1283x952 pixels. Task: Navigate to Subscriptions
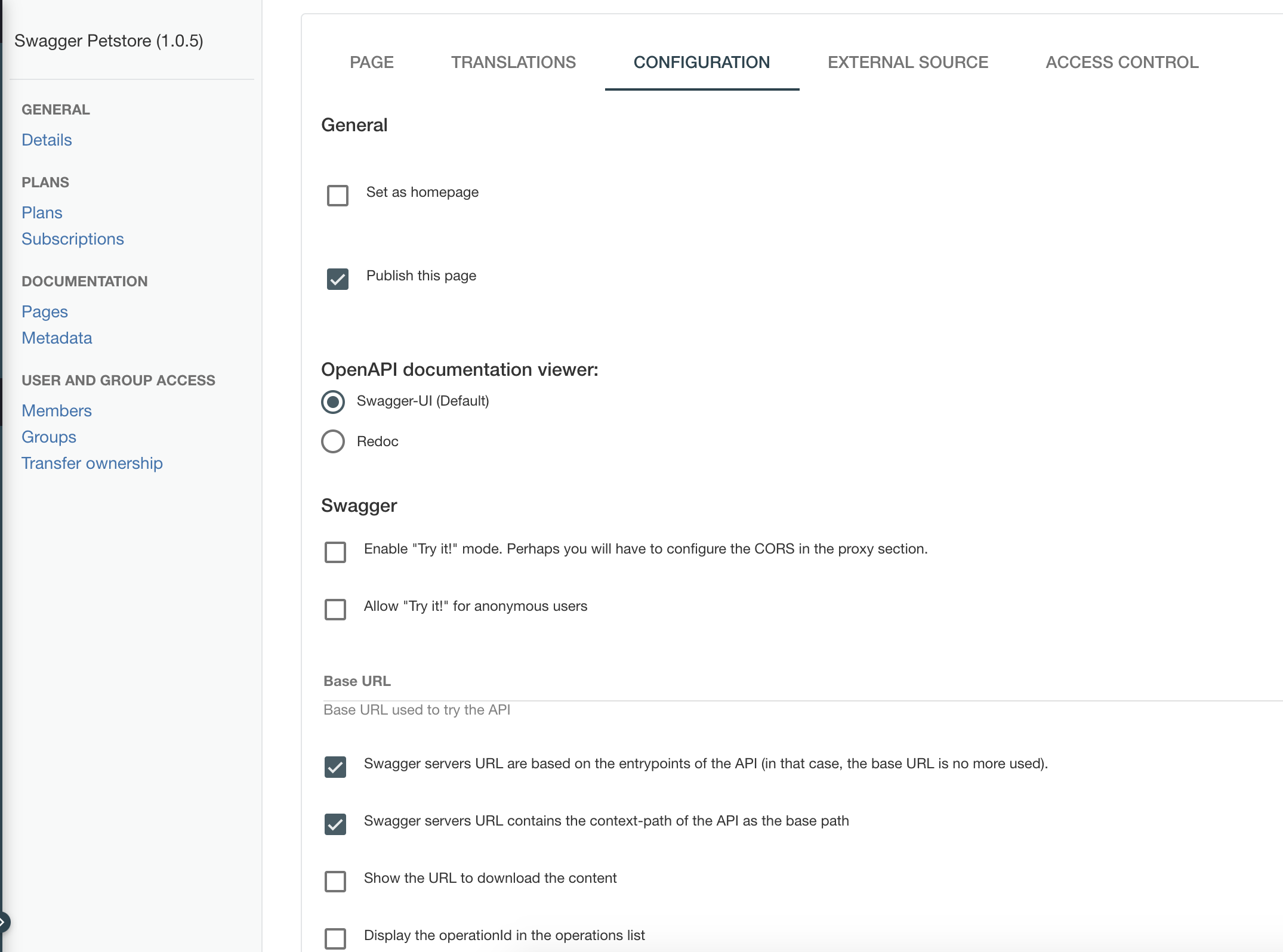click(73, 239)
